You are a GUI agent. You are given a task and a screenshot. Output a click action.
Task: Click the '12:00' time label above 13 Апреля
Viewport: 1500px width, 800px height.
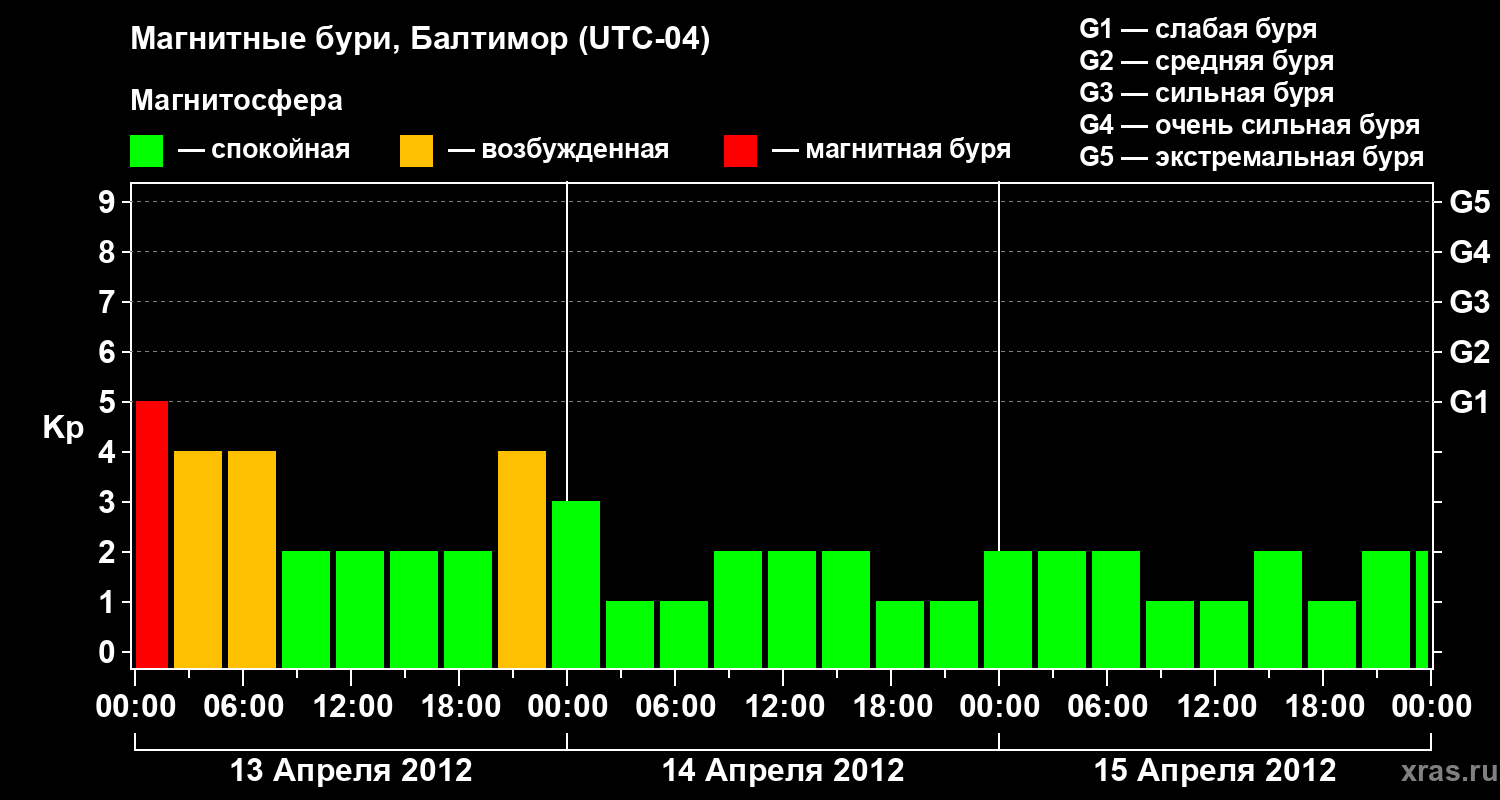[x=351, y=707]
